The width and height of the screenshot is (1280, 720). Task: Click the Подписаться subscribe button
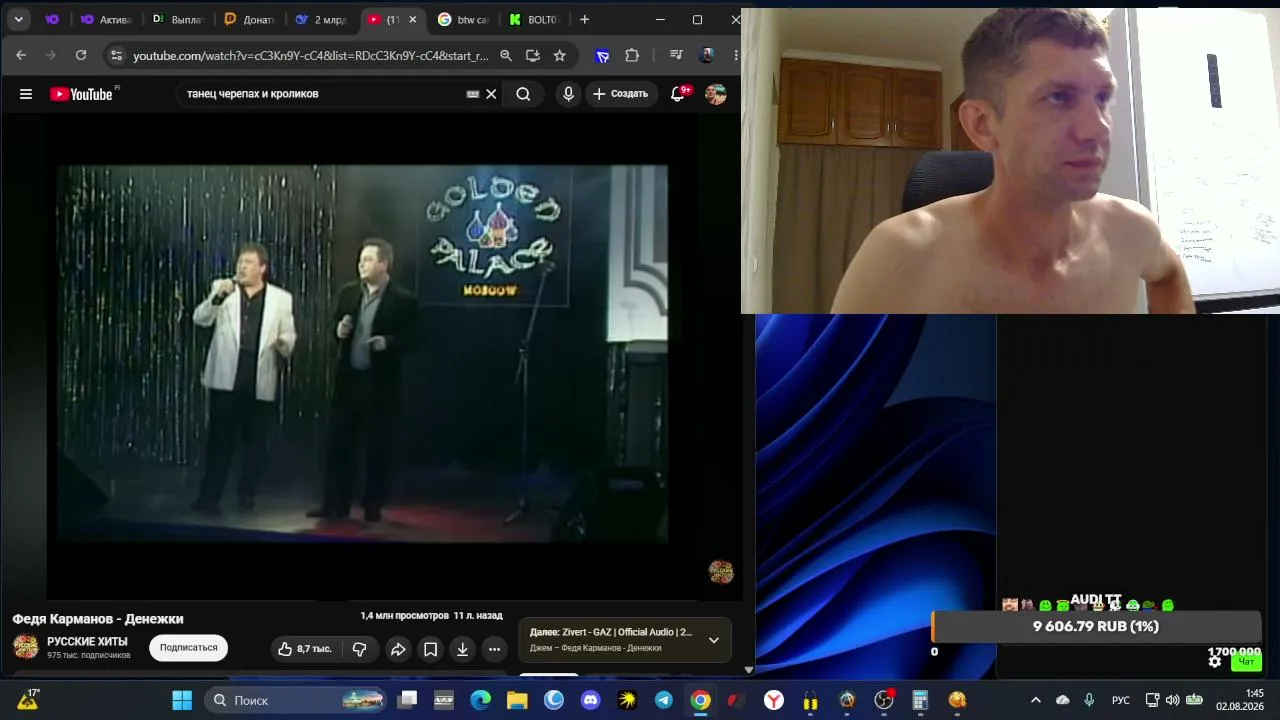coord(189,648)
